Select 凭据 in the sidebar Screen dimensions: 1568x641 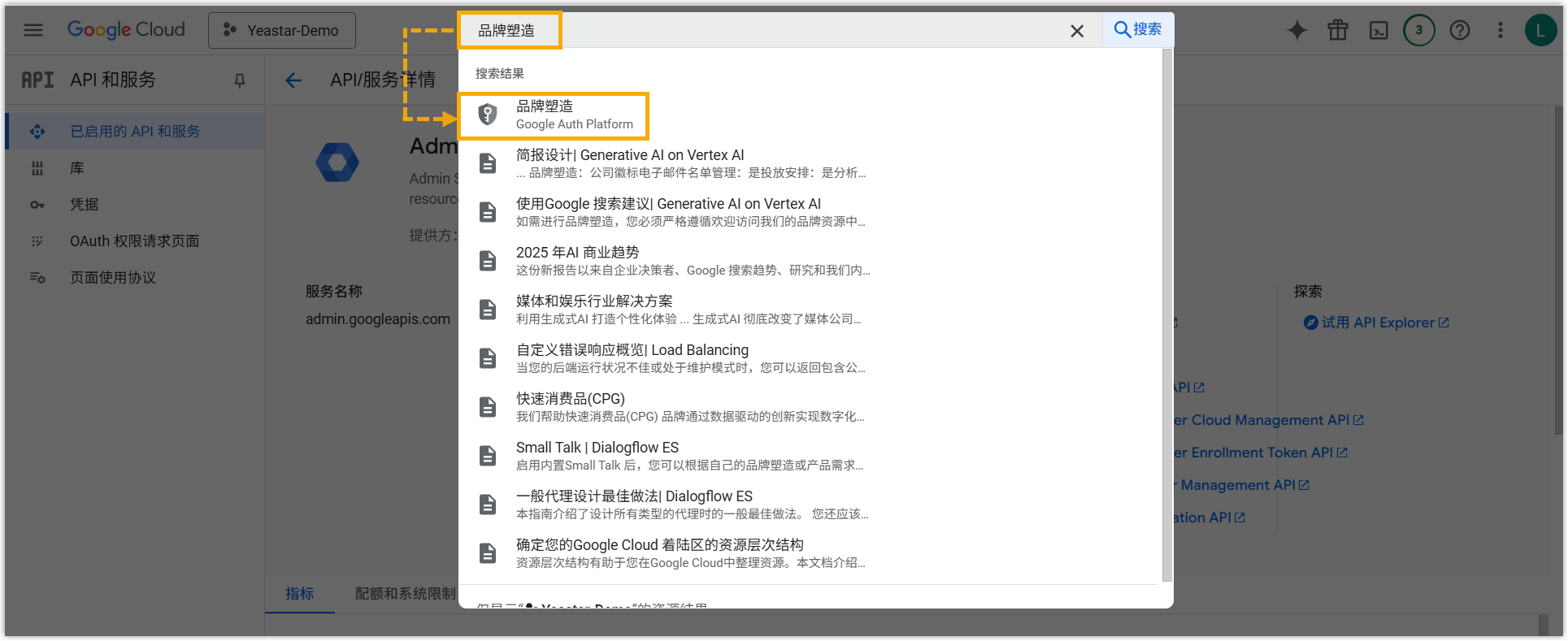pos(84,205)
